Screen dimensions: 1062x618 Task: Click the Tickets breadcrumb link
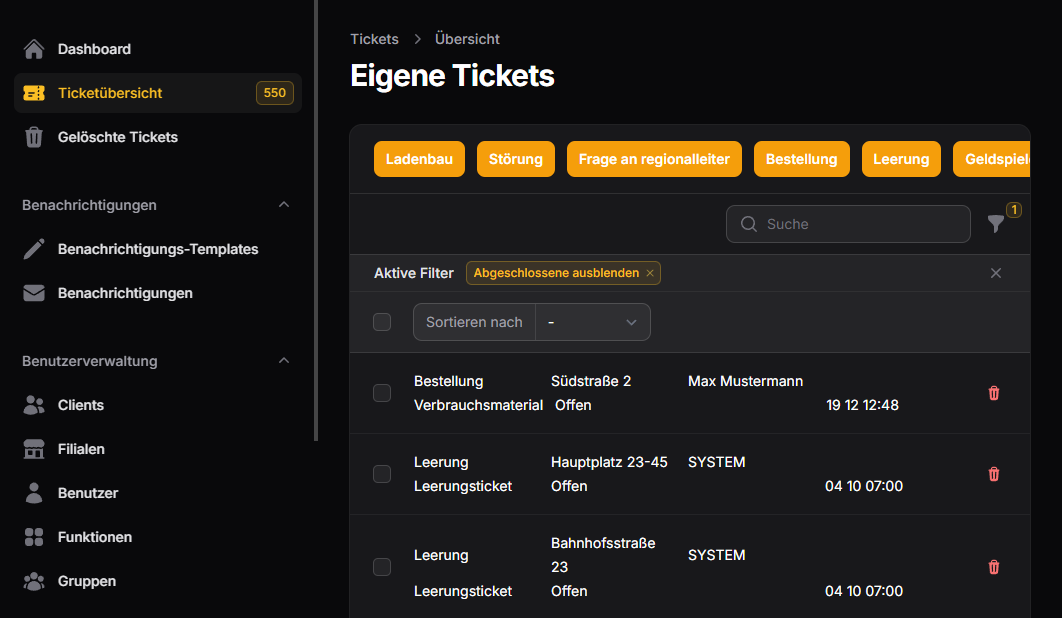click(x=375, y=39)
